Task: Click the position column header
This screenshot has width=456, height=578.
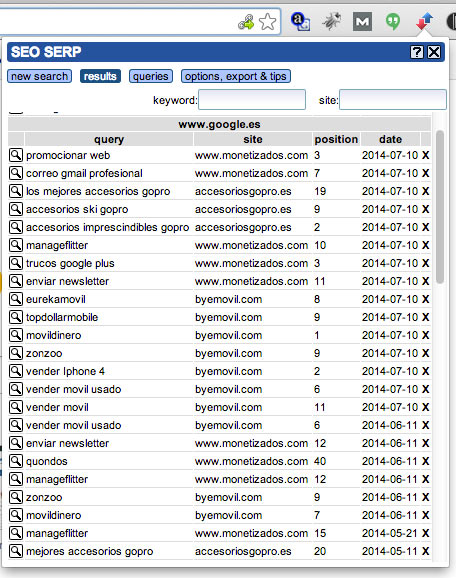Action: 336,139
